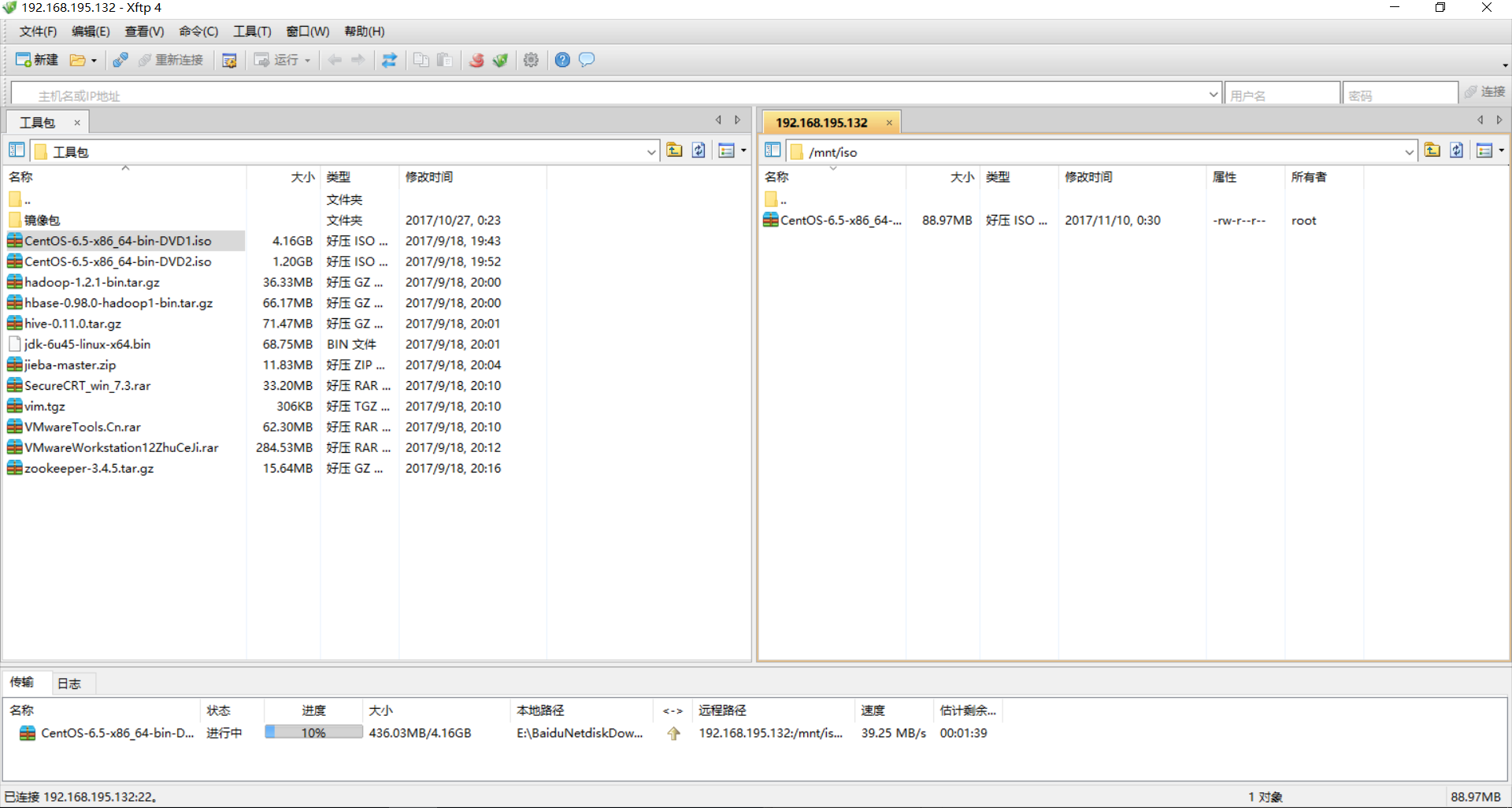Switch to the 日志 tab
The image size is (1512, 808).
(x=69, y=683)
